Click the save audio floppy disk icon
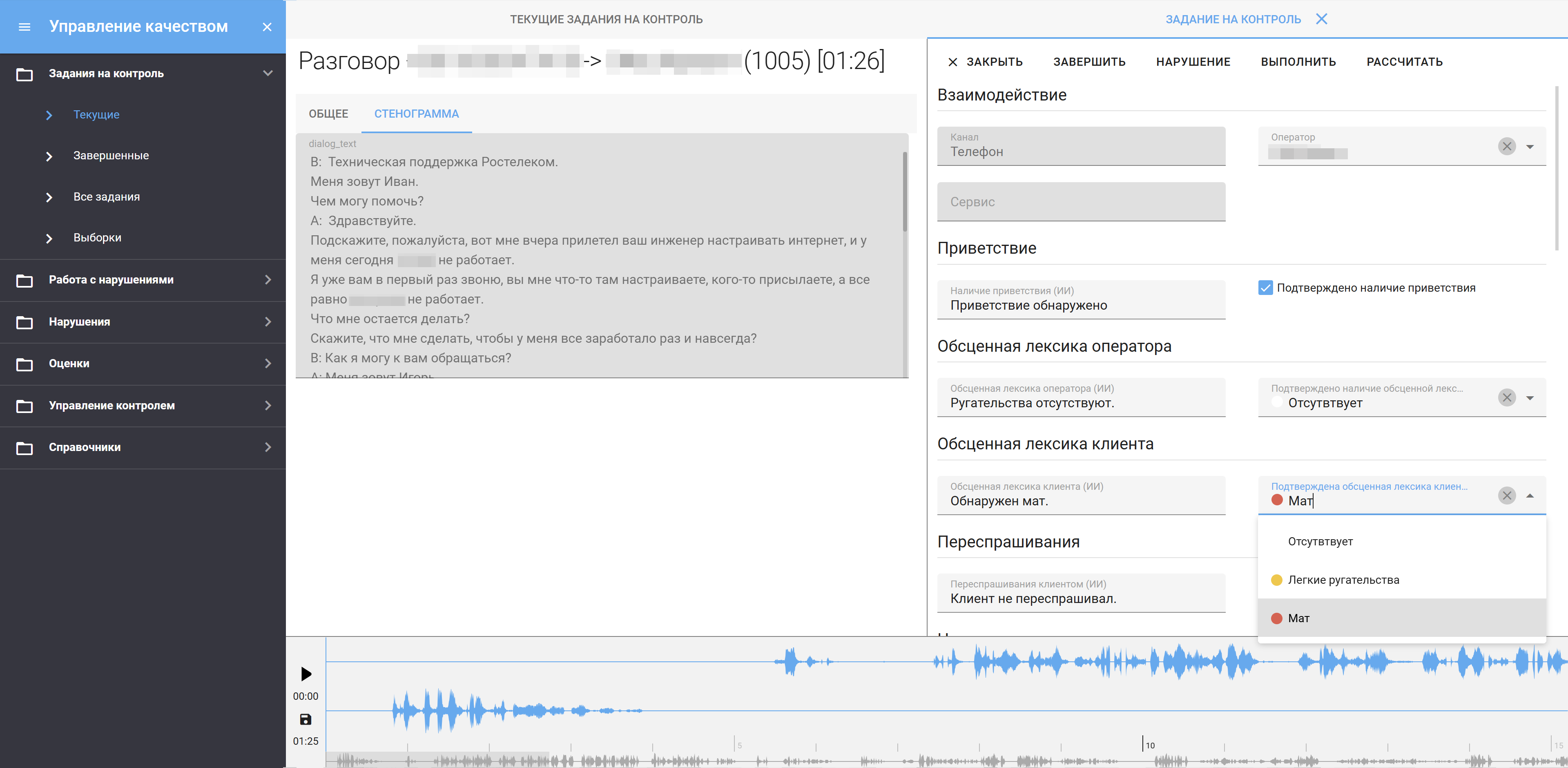The image size is (1568, 768). tap(306, 719)
